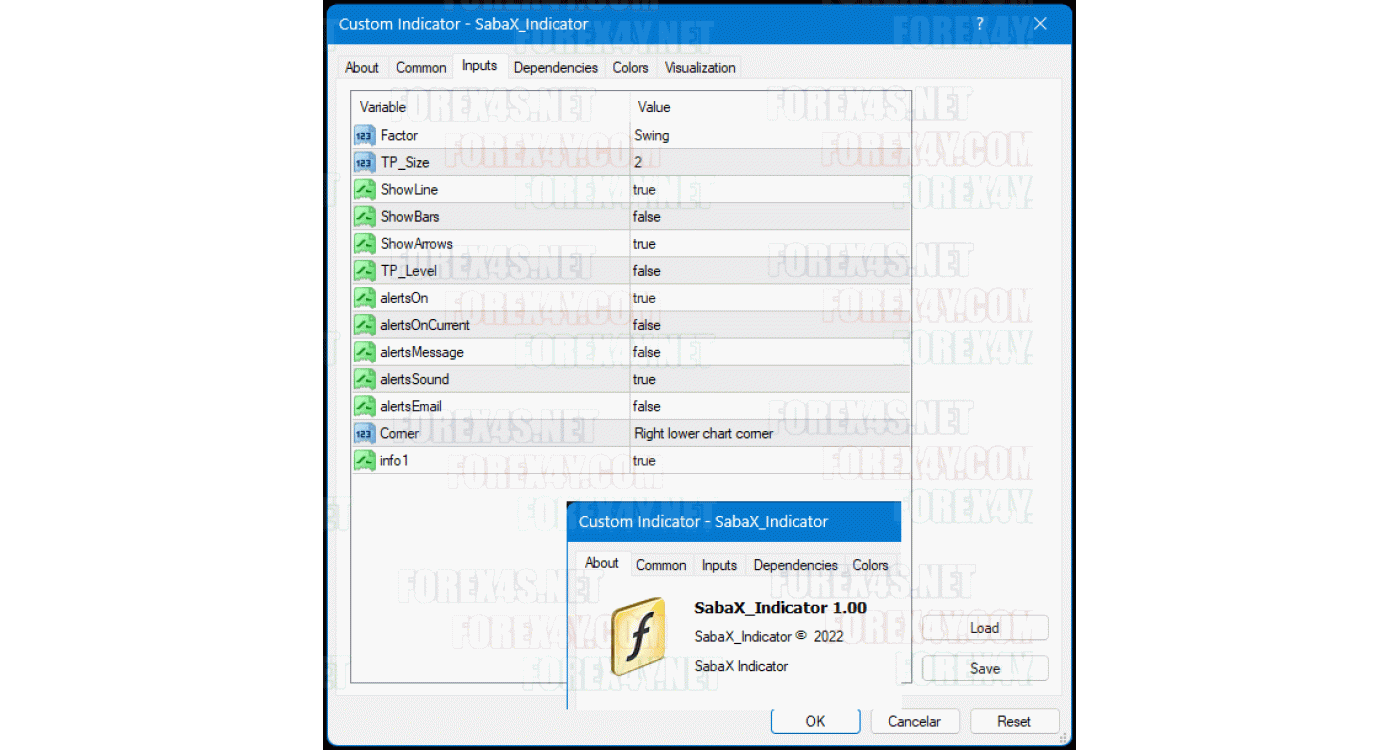This screenshot has height=750, width=1400.
Task: Open help via the question mark icon
Action: [979, 24]
